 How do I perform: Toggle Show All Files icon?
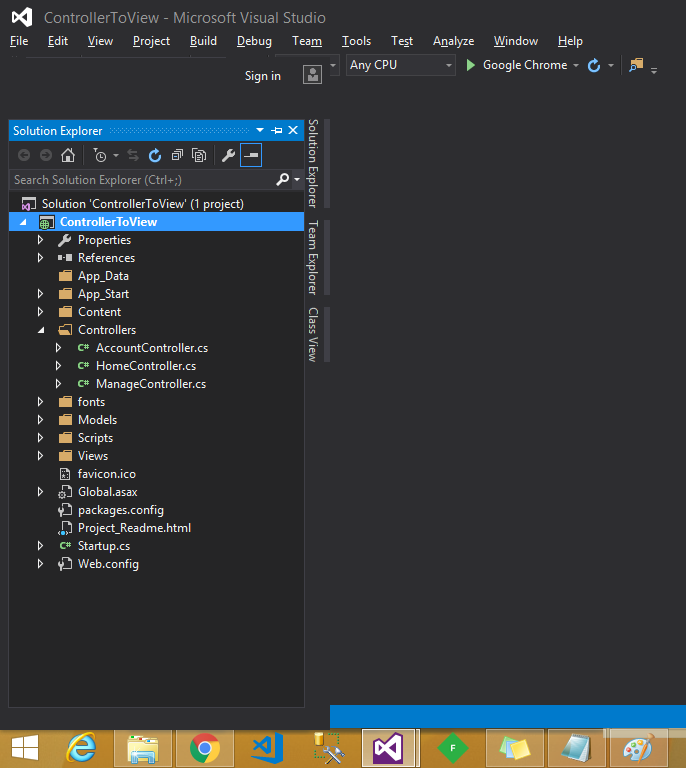click(x=199, y=156)
